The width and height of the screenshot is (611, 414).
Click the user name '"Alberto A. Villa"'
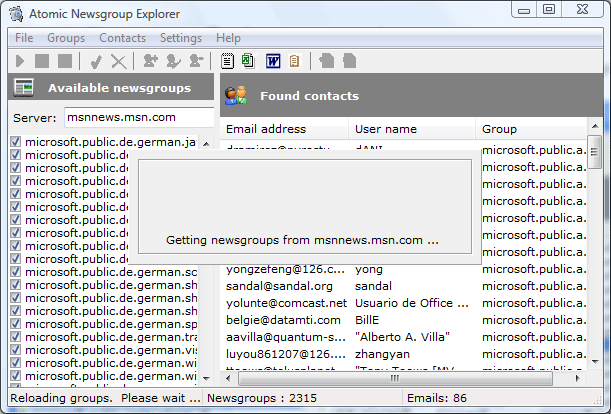403,337
